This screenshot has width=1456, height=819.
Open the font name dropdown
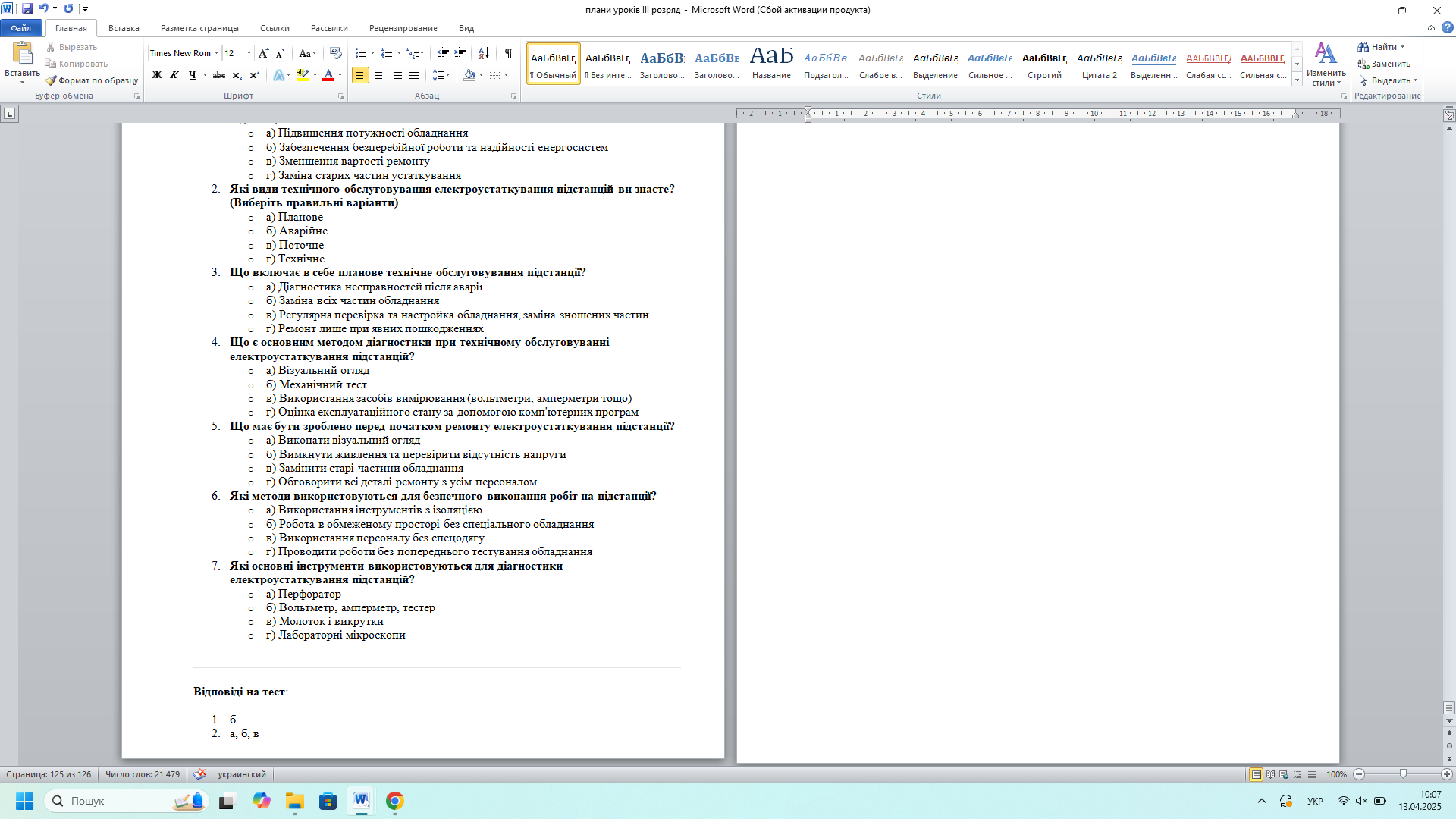(216, 53)
